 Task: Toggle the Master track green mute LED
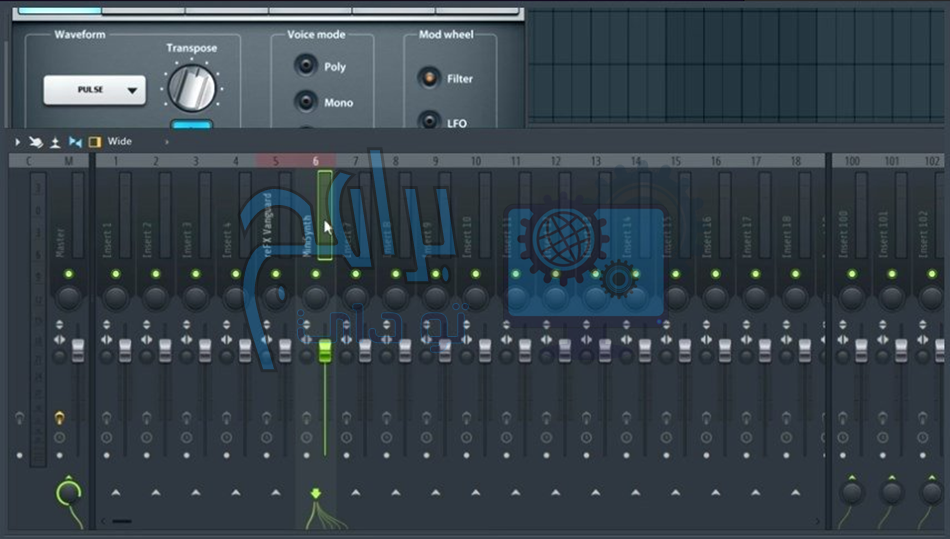coord(68,273)
